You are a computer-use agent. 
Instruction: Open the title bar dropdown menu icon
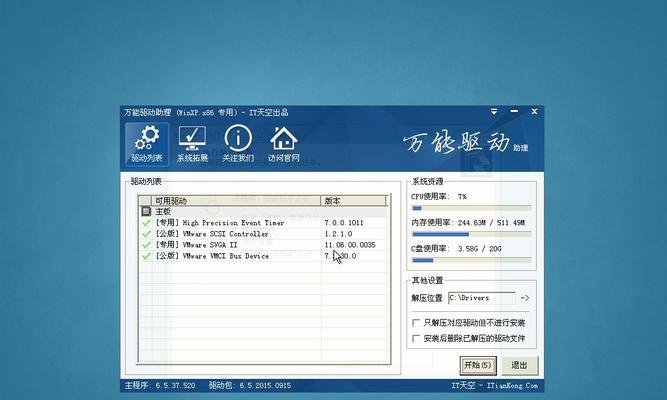coord(494,111)
